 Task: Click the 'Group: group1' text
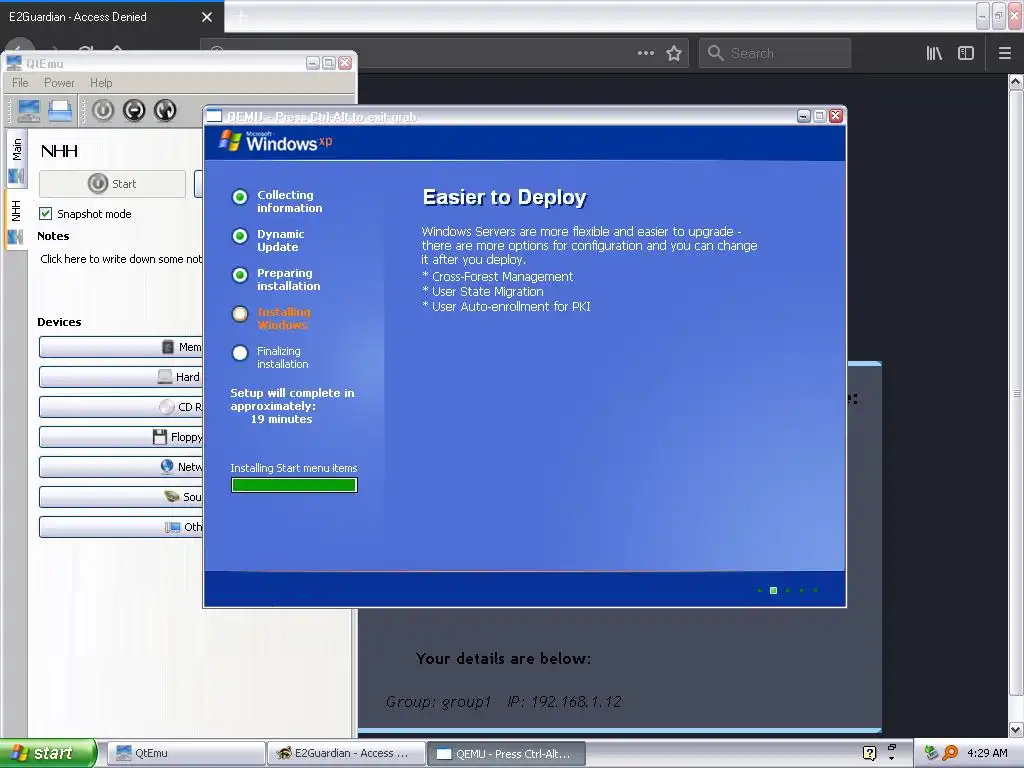click(438, 702)
